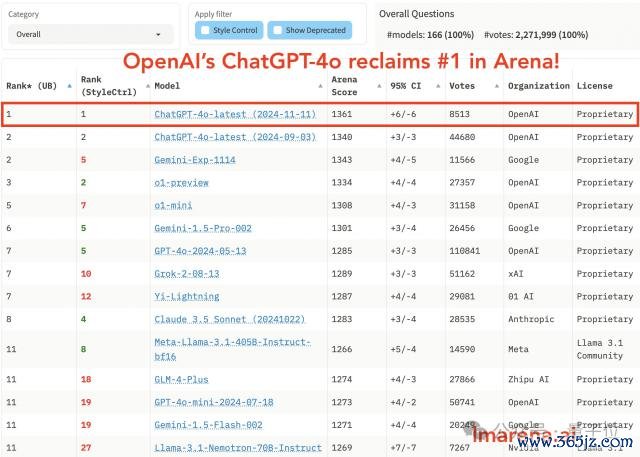640x457 pixels.
Task: Open Llama-3.1-Nemotron-70B-Instruct link
Action: coord(238,448)
